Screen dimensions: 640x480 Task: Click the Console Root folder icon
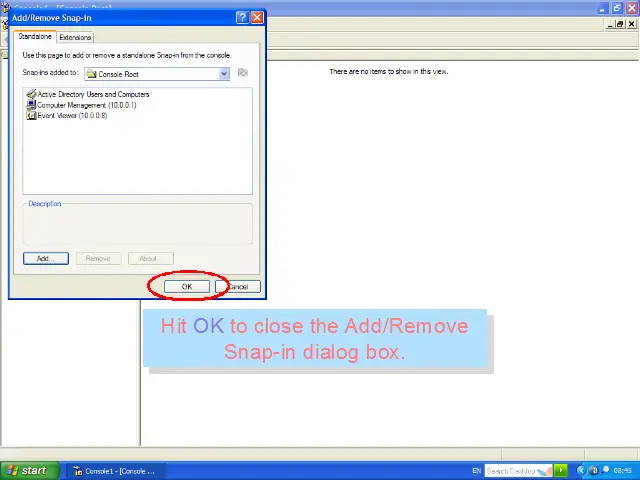[x=91, y=74]
